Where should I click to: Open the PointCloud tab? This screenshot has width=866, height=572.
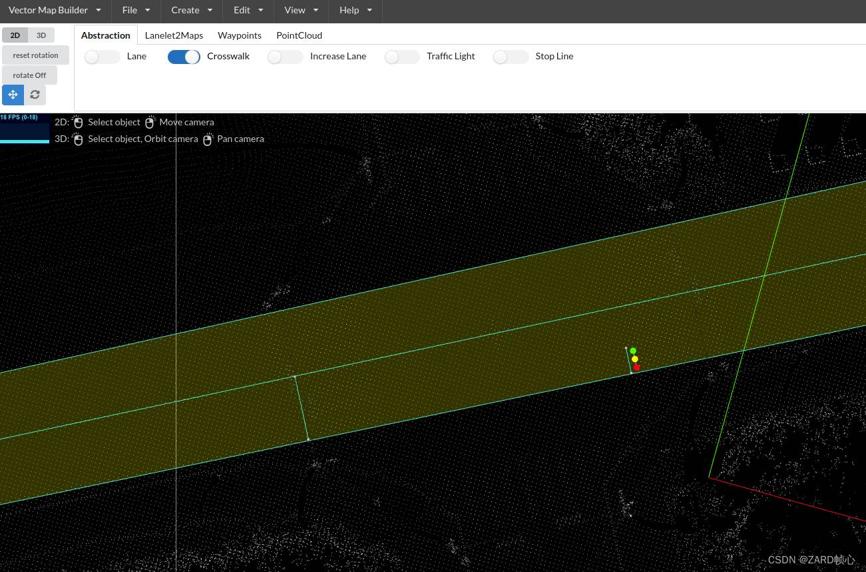(299, 35)
